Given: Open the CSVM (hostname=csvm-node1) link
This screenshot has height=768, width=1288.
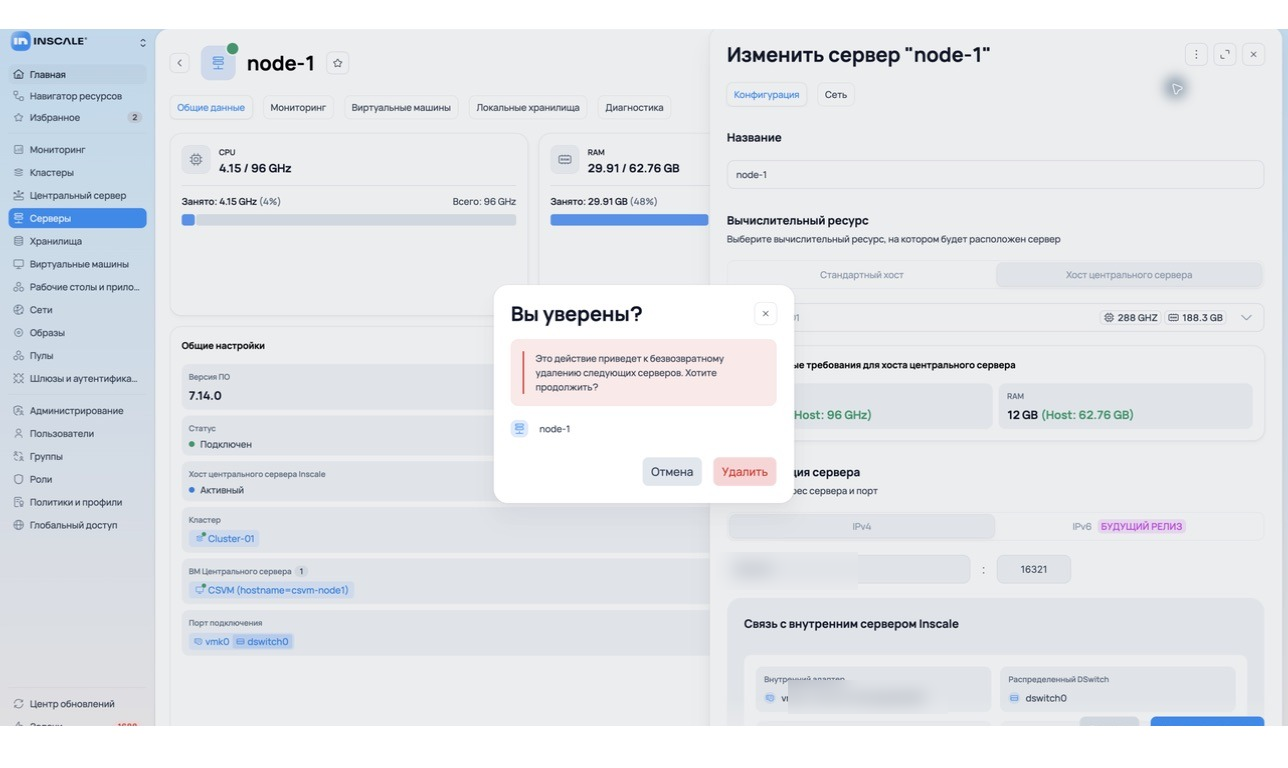Looking at the screenshot, I should point(271,590).
